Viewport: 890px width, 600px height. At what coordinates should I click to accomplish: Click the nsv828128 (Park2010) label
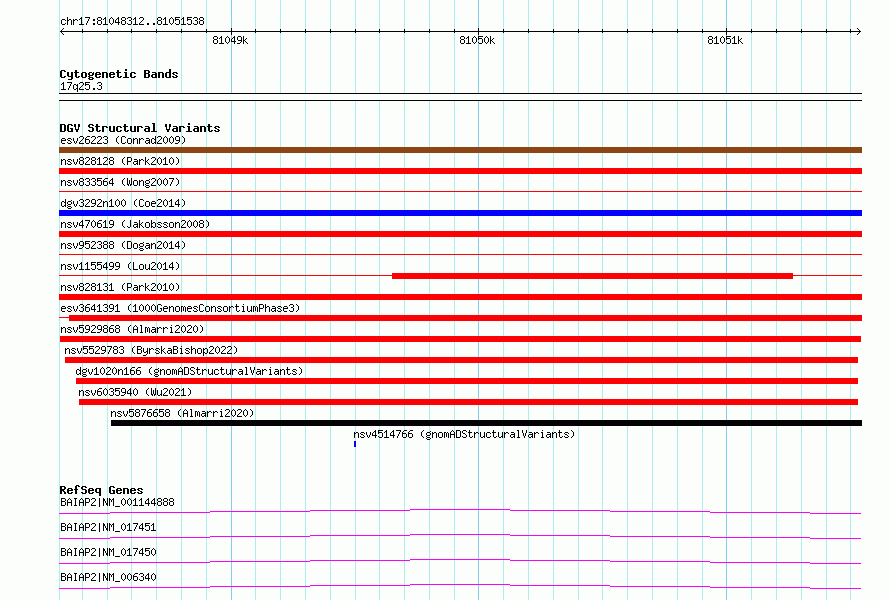click(120, 161)
